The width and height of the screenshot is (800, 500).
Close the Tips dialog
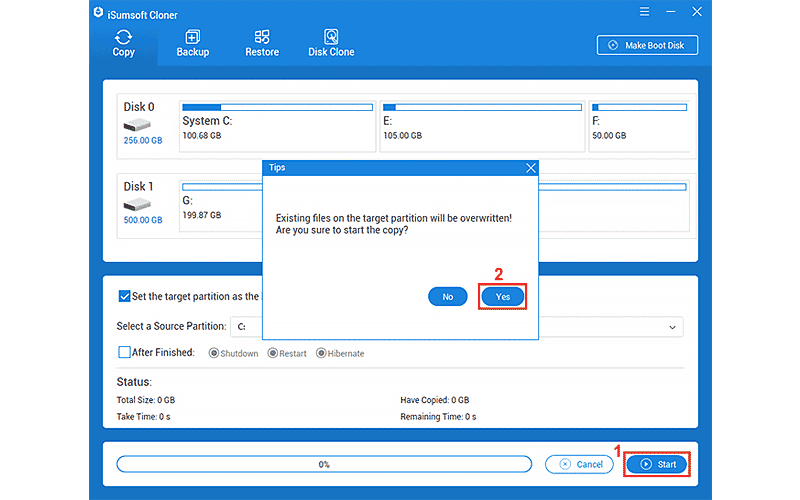coord(531,168)
